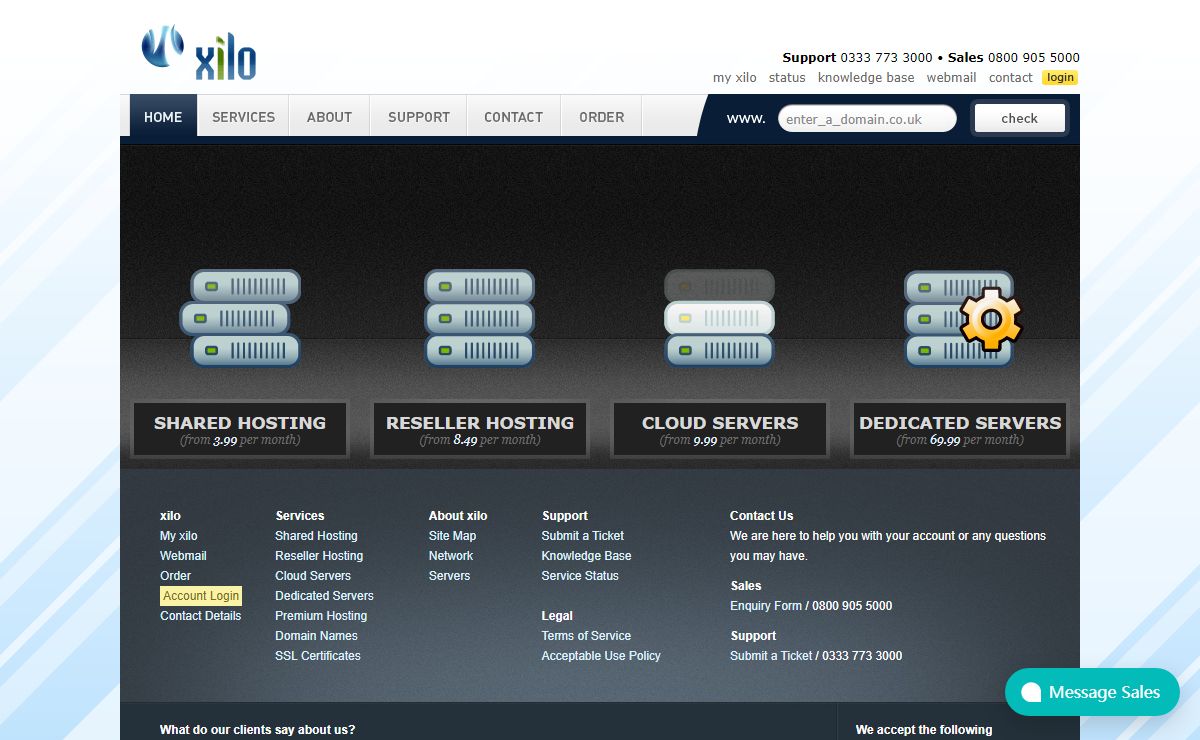The width and height of the screenshot is (1200, 740).
Task: Select the DEDICATED SERVERS banner button
Action: 960,430
